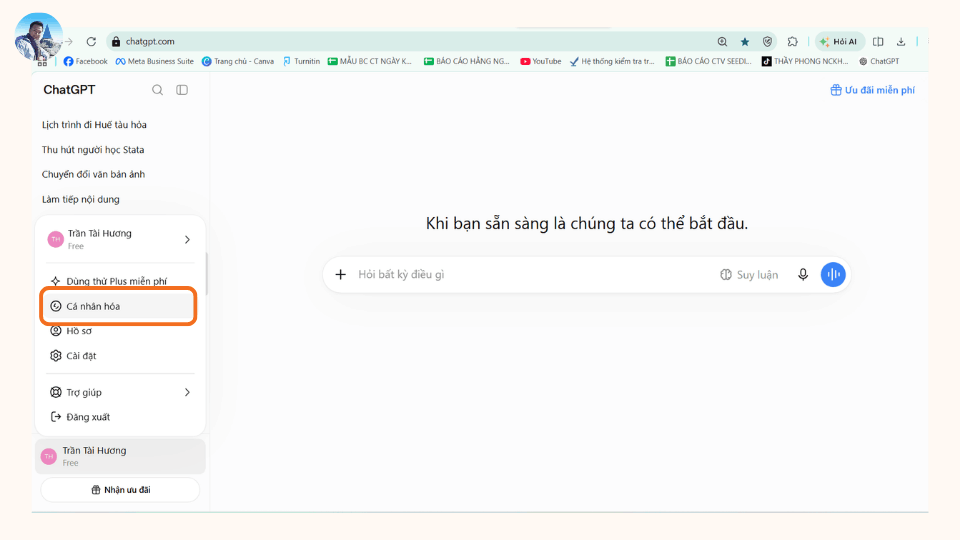This screenshot has height=540, width=960.
Task: Open chat Chuyển đổi văn bản ảnh
Action: click(x=93, y=174)
